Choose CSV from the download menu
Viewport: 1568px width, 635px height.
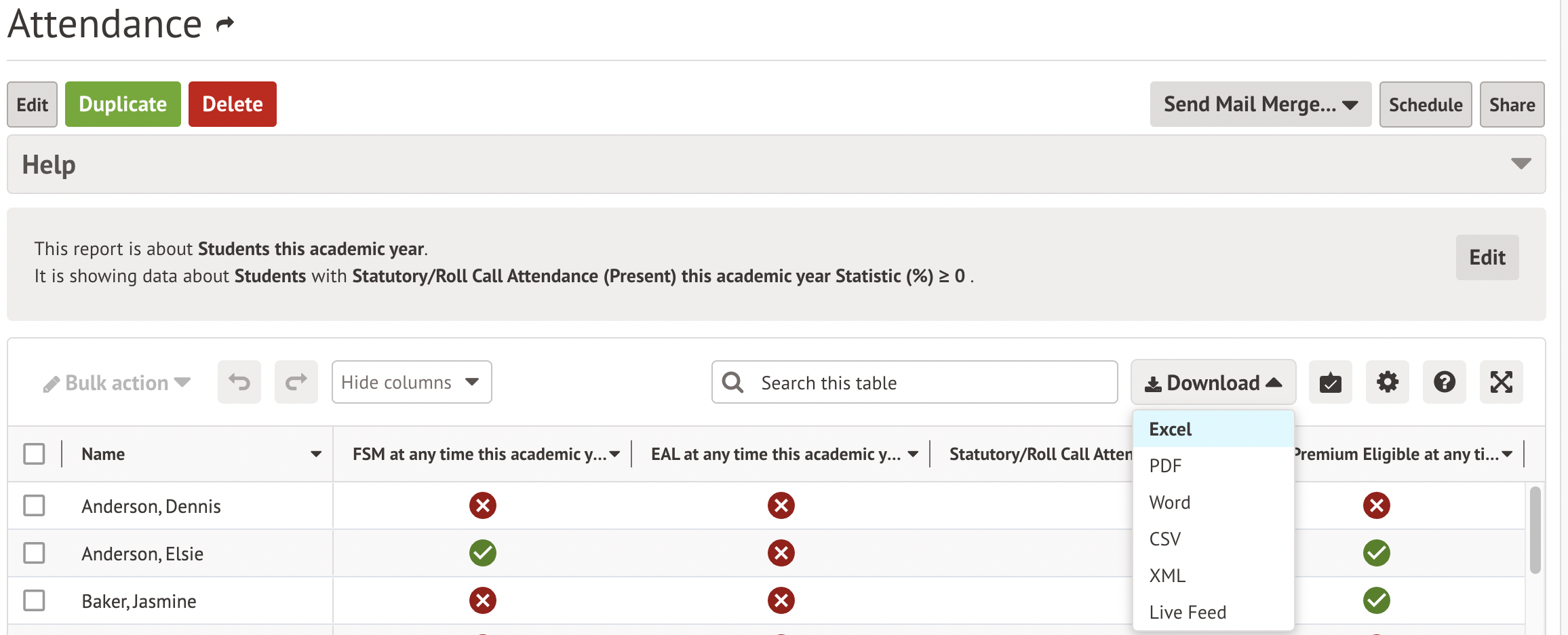point(1165,539)
